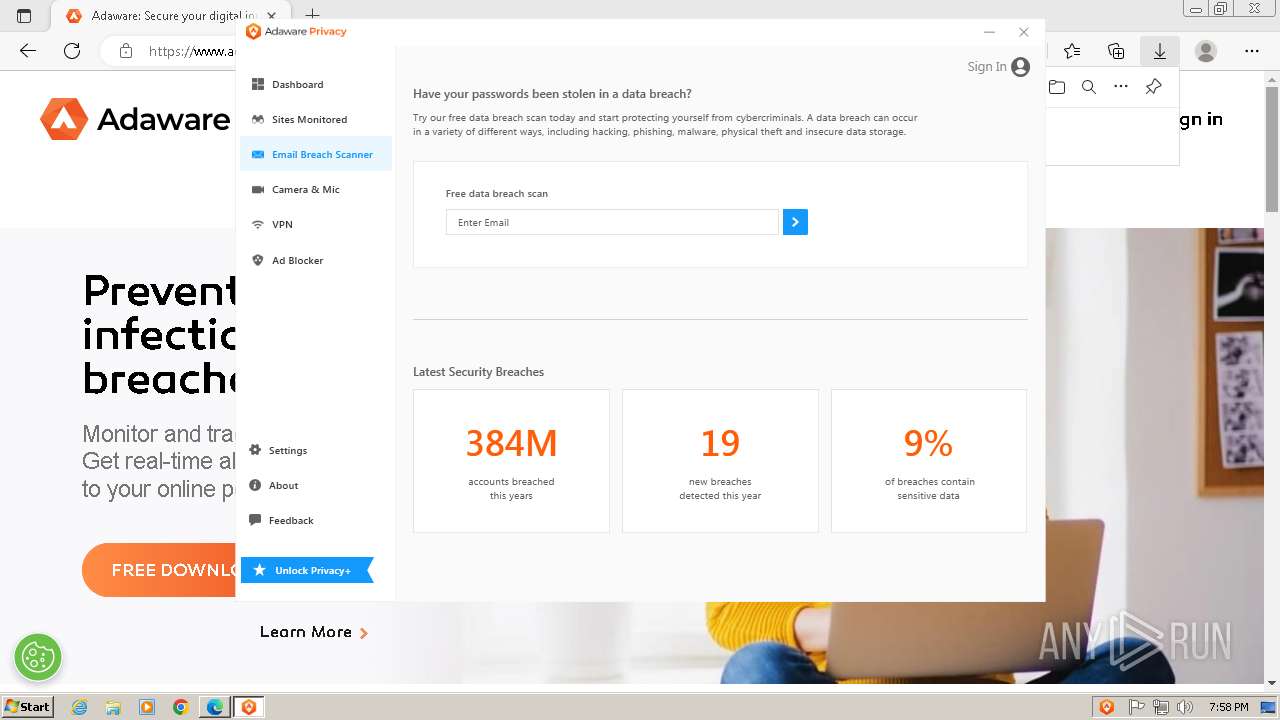The height and width of the screenshot is (720, 1280).
Task: Click the Email Breach Scanner envelope icon
Action: tap(258, 154)
